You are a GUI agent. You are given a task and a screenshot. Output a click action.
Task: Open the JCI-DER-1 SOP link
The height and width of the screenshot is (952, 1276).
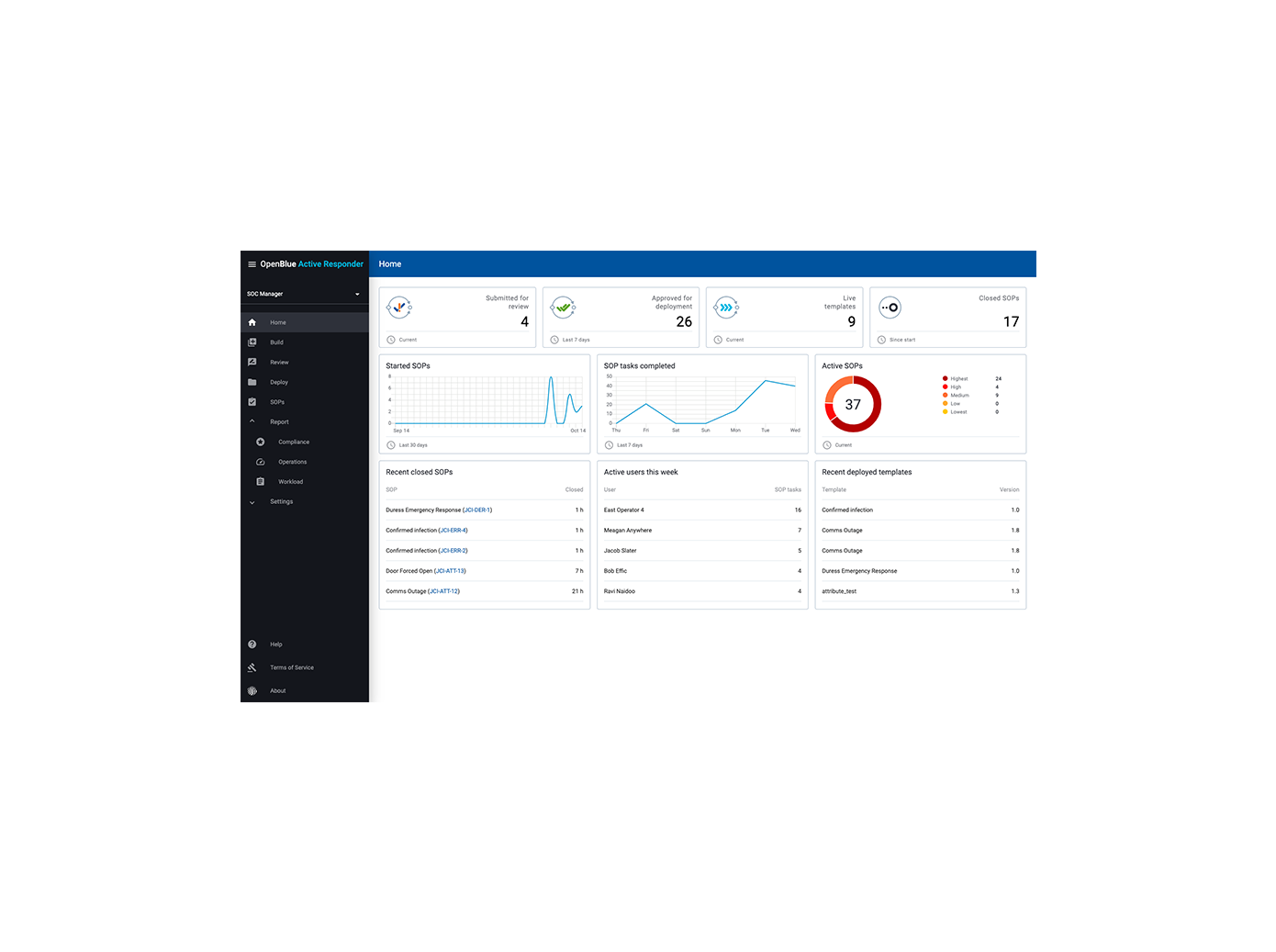click(x=477, y=510)
